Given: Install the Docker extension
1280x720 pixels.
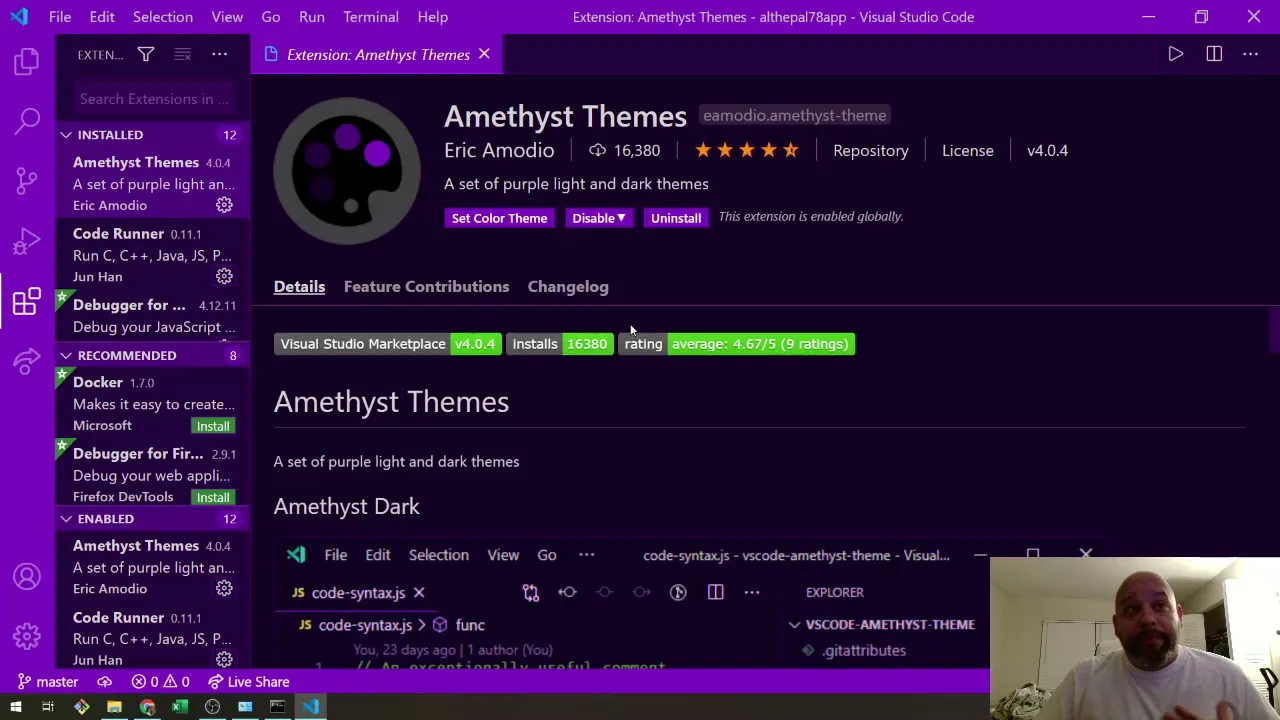Looking at the screenshot, I should [x=213, y=426].
